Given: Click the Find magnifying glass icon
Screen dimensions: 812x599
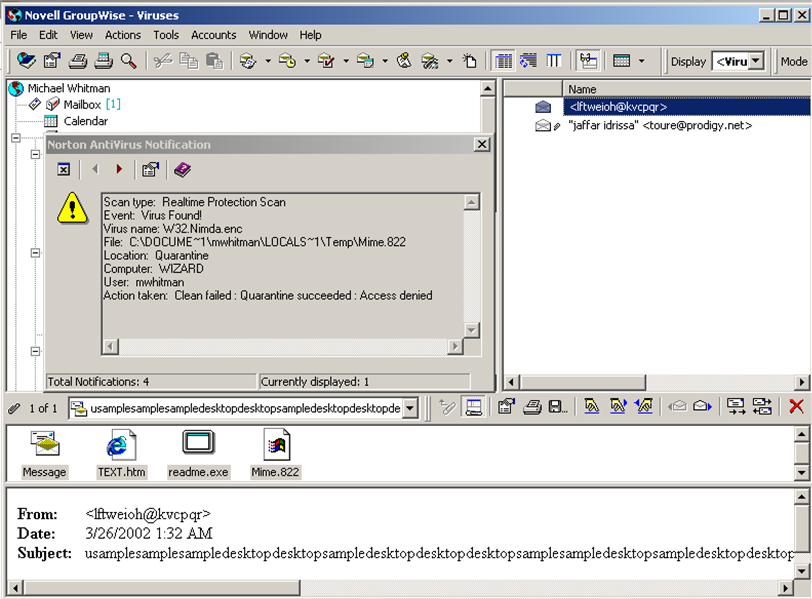Looking at the screenshot, I should (128, 61).
